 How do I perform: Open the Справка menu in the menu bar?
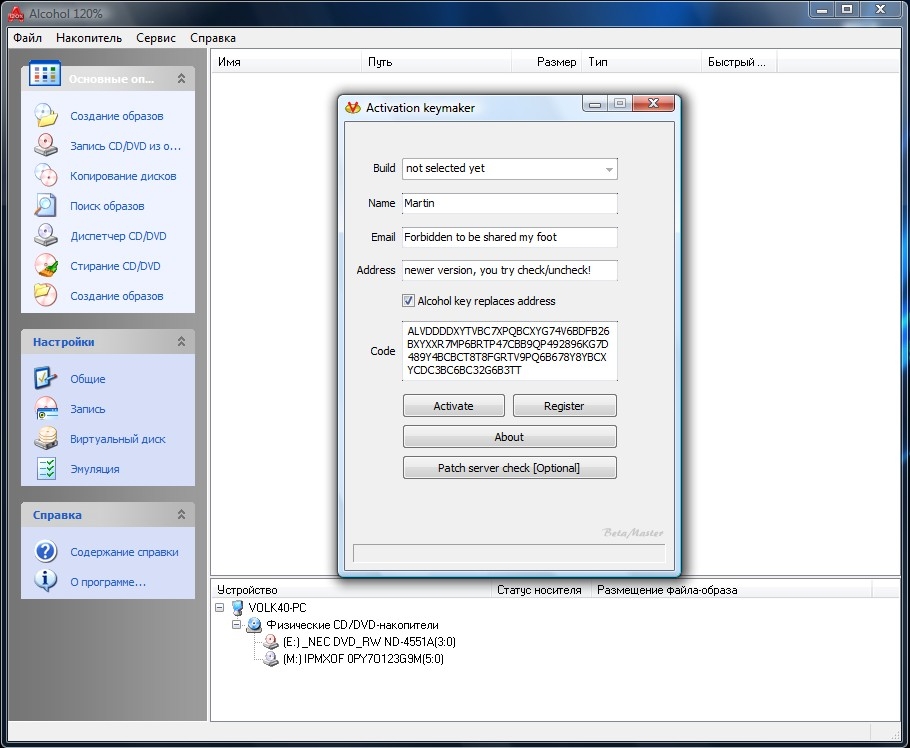click(212, 38)
